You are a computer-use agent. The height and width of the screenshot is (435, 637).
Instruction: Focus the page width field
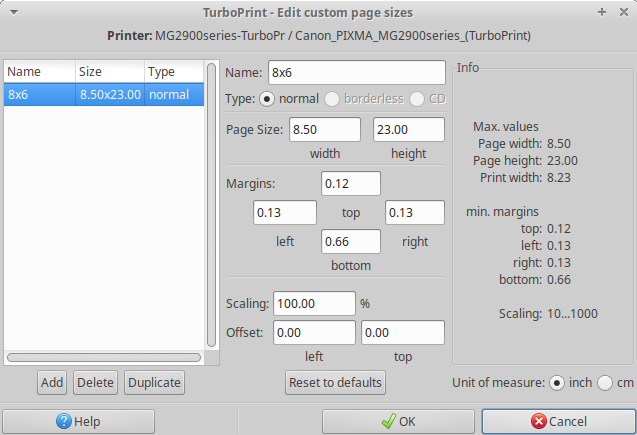[x=325, y=130]
